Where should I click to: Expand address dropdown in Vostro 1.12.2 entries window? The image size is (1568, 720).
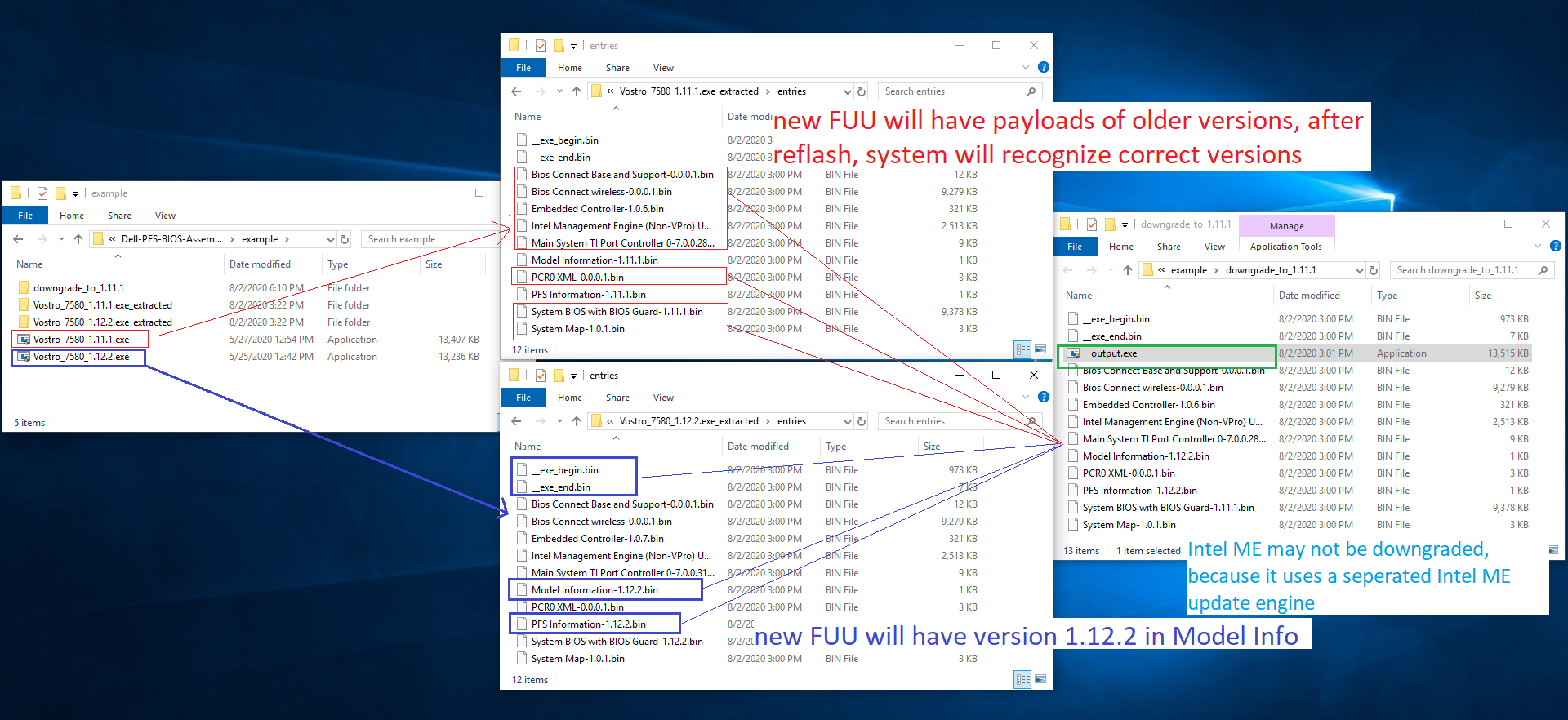coord(847,421)
